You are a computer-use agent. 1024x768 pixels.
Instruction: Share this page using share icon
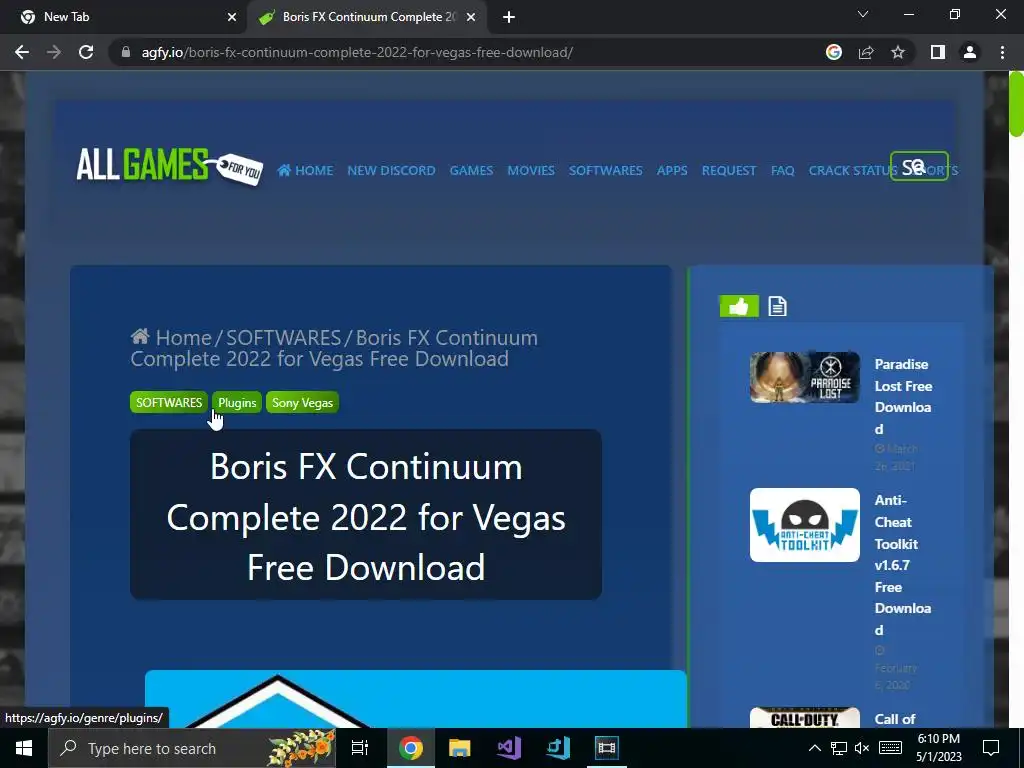866,52
